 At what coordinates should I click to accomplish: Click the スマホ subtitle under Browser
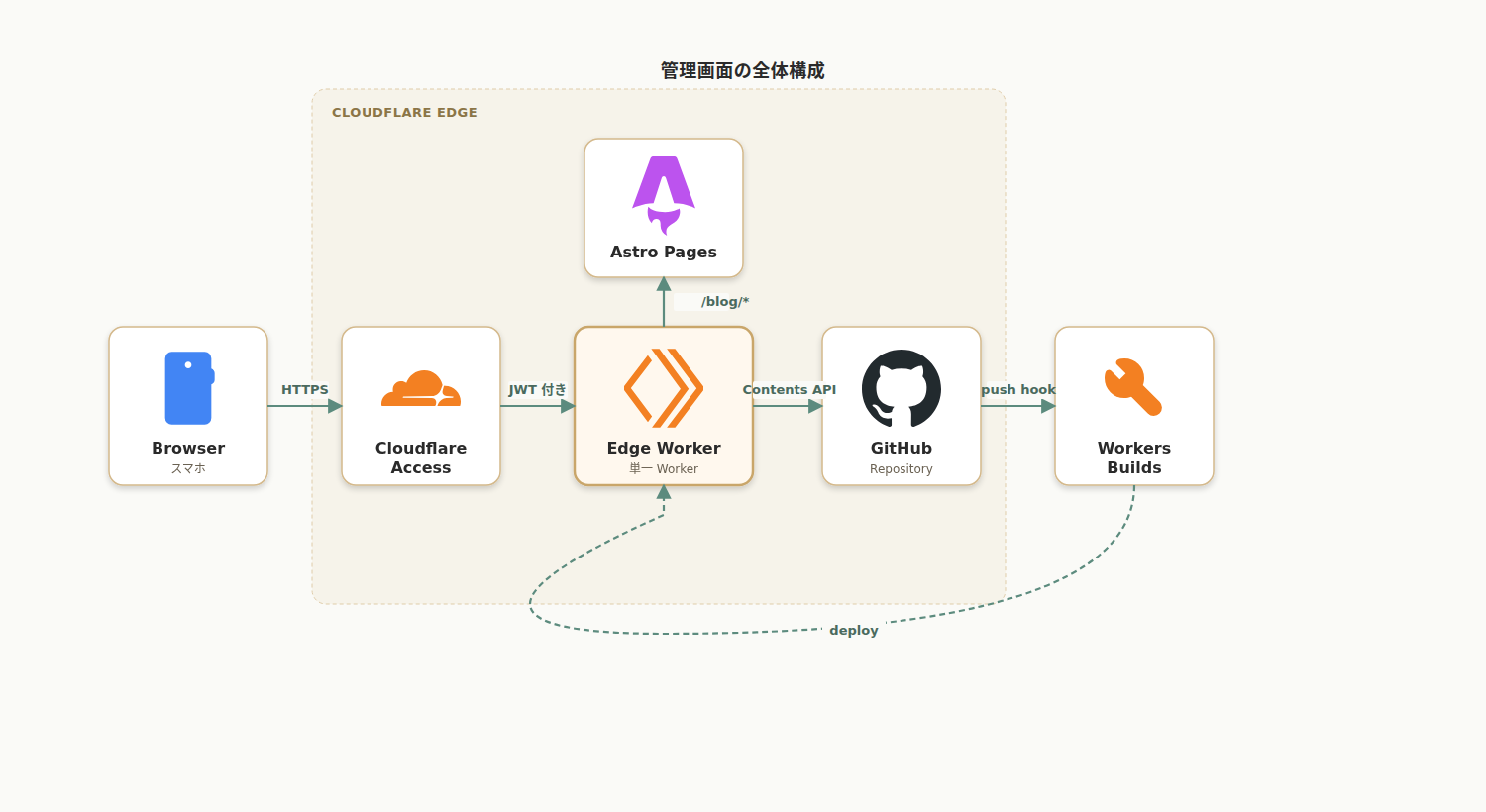point(188,468)
